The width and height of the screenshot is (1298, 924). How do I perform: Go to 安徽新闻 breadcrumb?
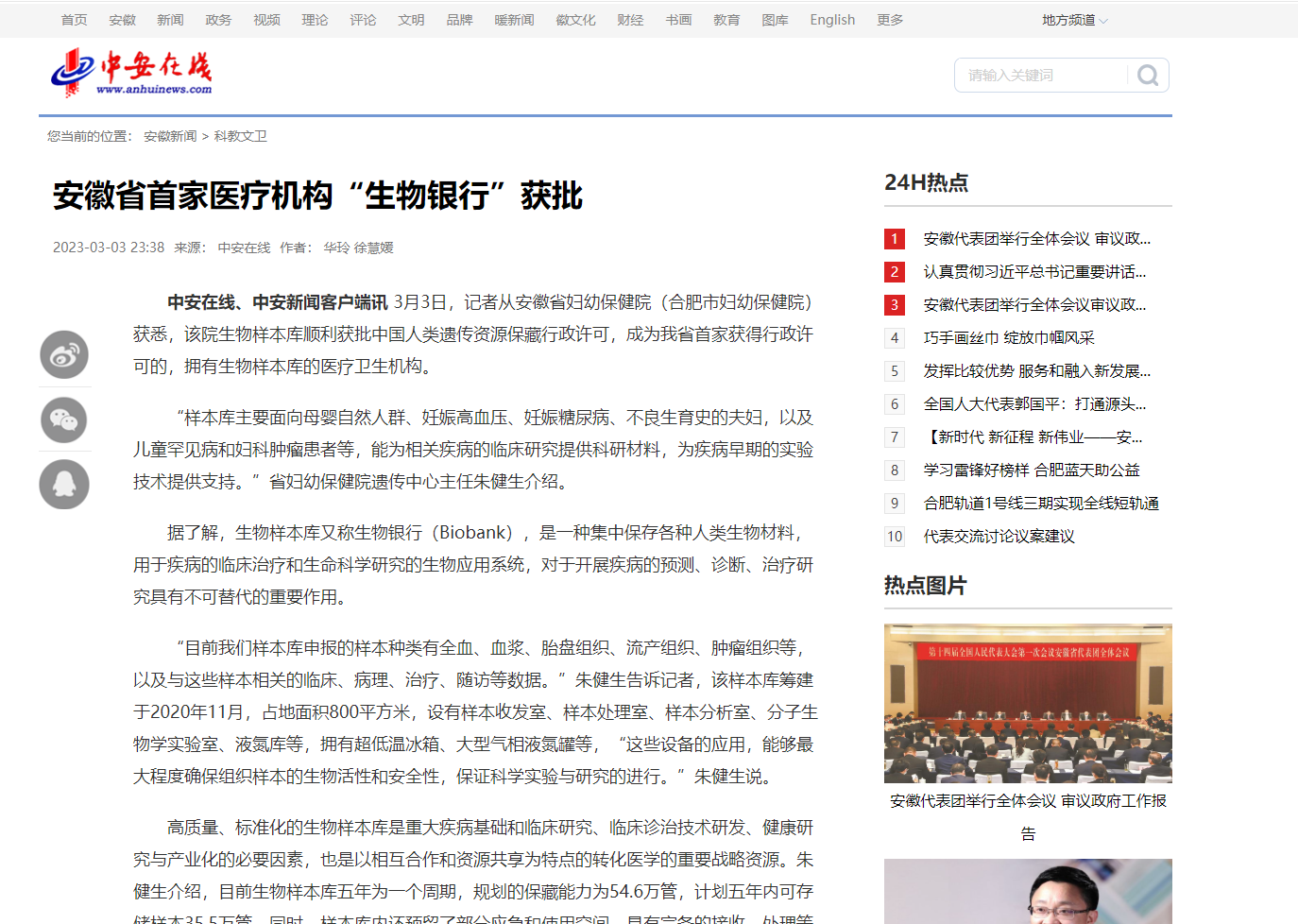coord(171,137)
